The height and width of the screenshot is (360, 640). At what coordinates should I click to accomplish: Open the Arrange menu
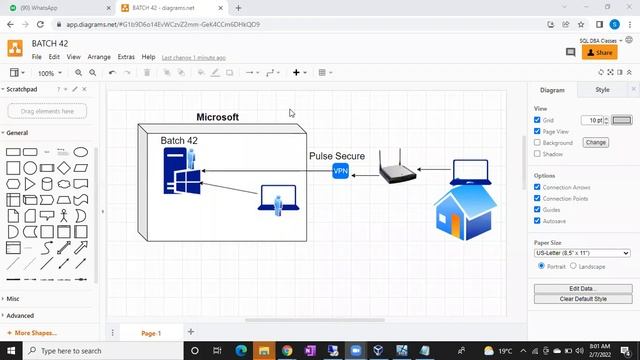coord(99,57)
